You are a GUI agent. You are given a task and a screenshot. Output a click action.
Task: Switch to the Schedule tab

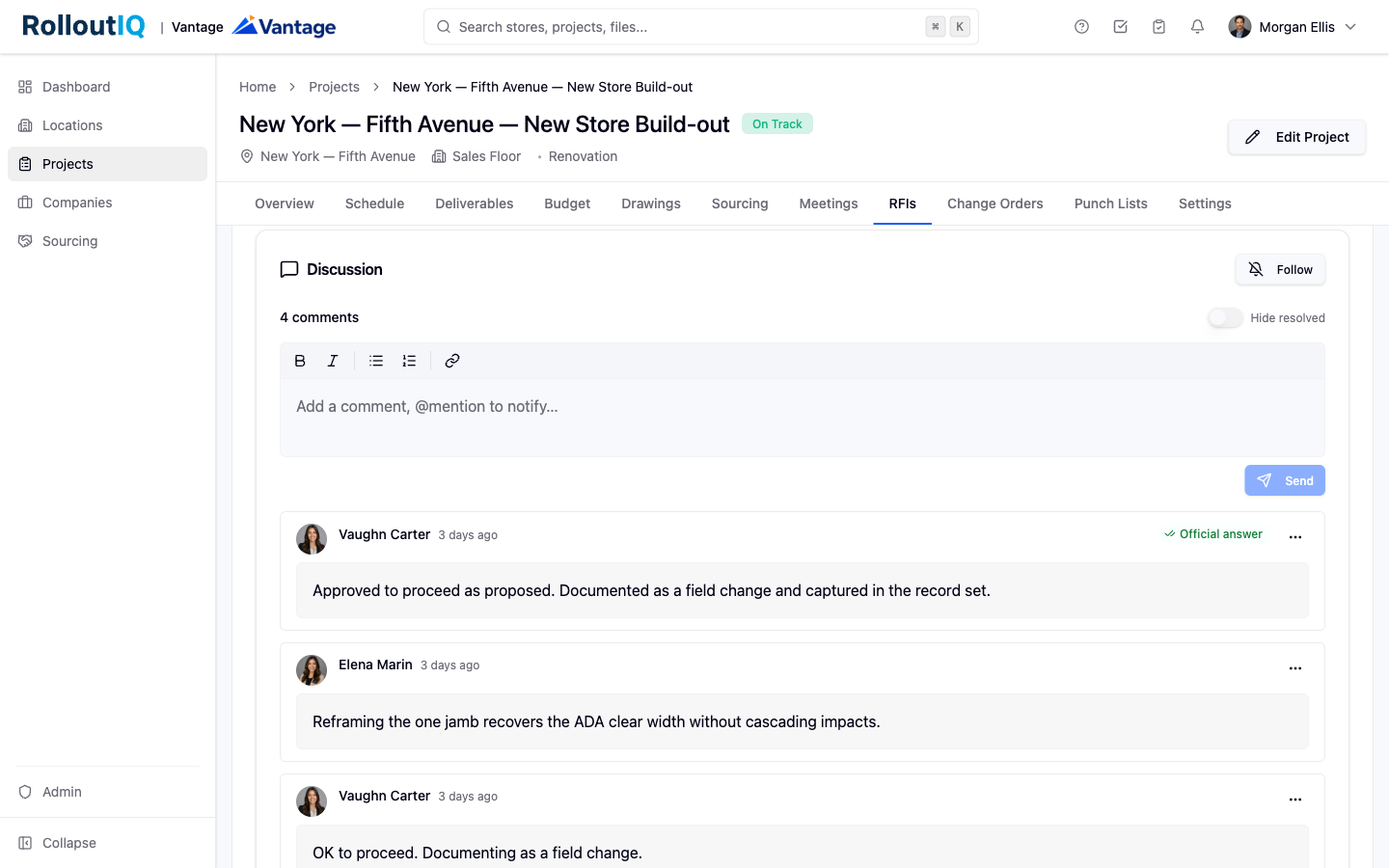point(374,203)
